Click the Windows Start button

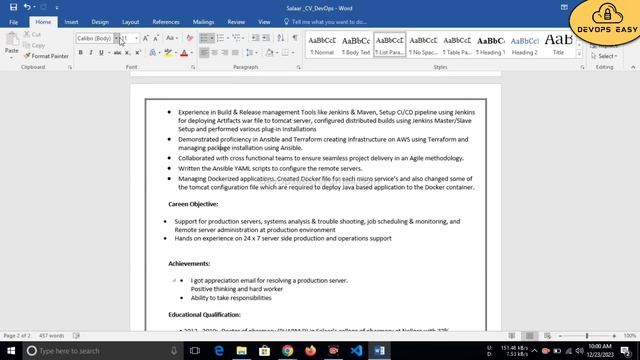pos(11,351)
